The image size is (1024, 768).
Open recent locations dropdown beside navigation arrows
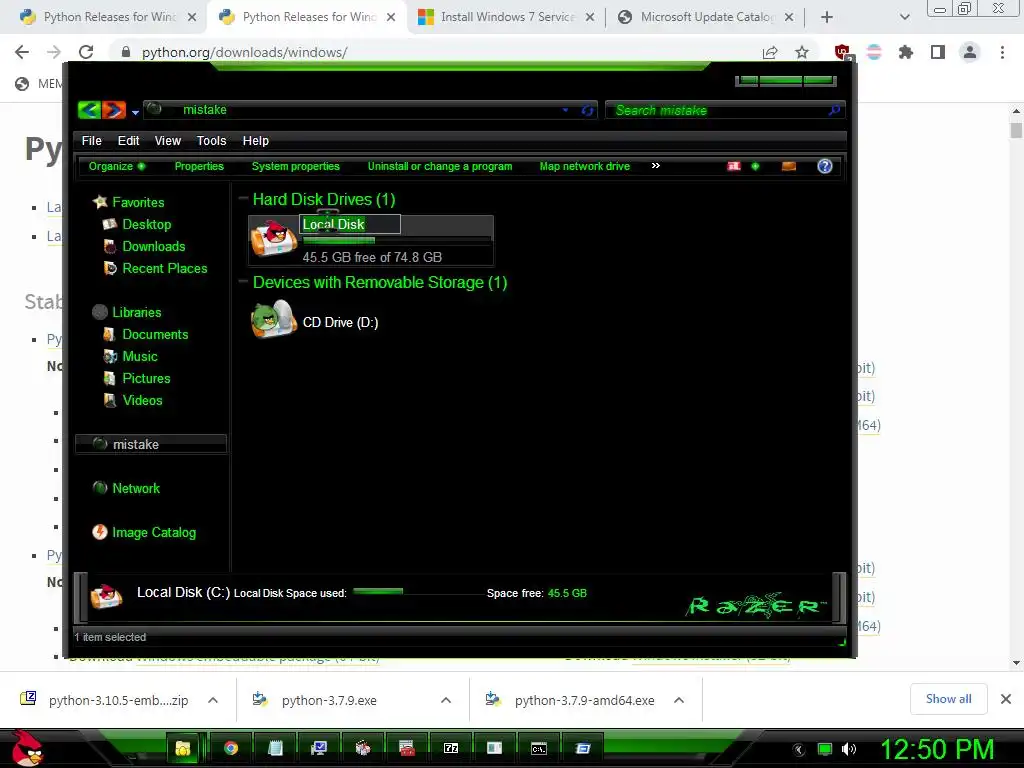[135, 112]
